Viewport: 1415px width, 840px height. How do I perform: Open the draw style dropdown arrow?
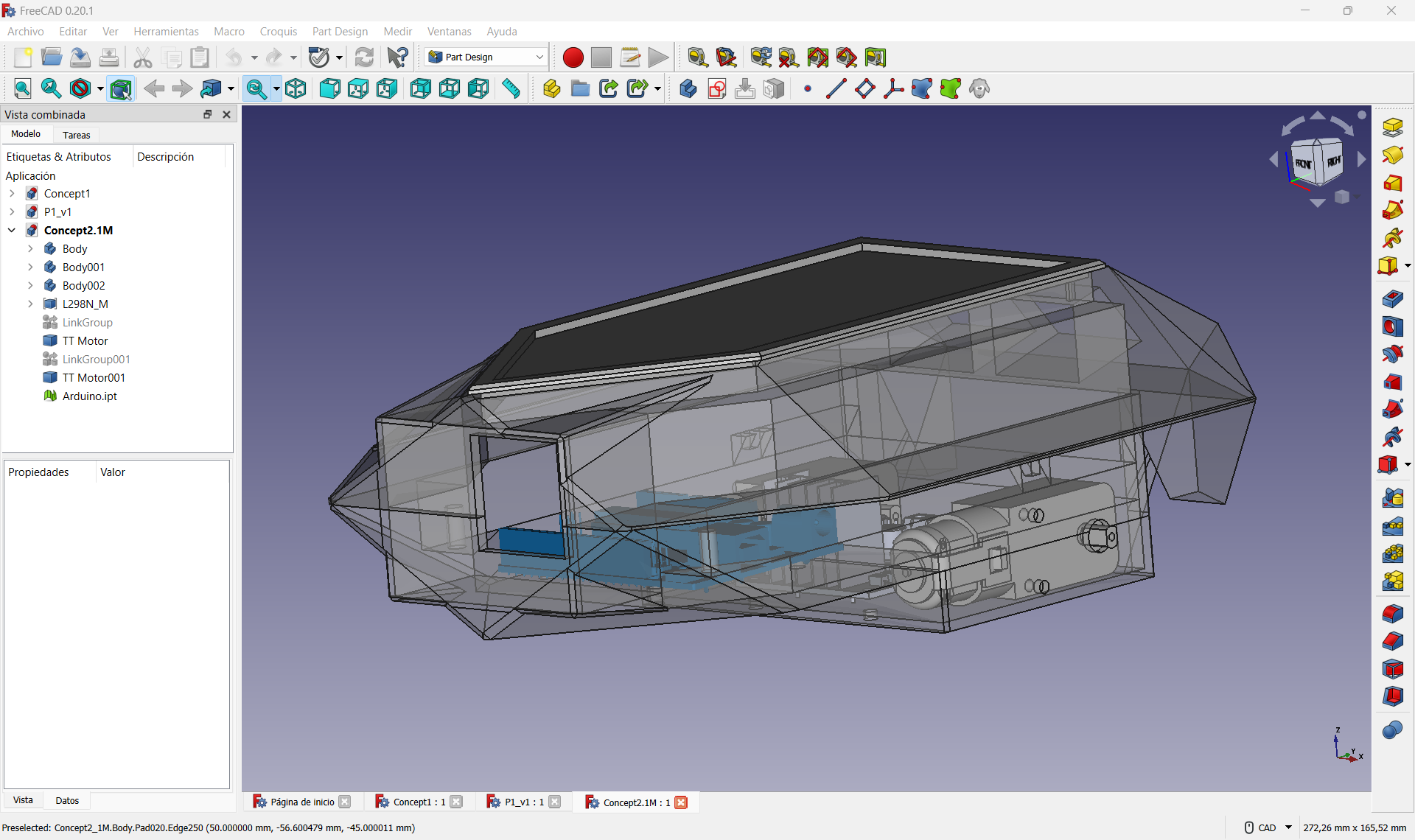point(100,89)
